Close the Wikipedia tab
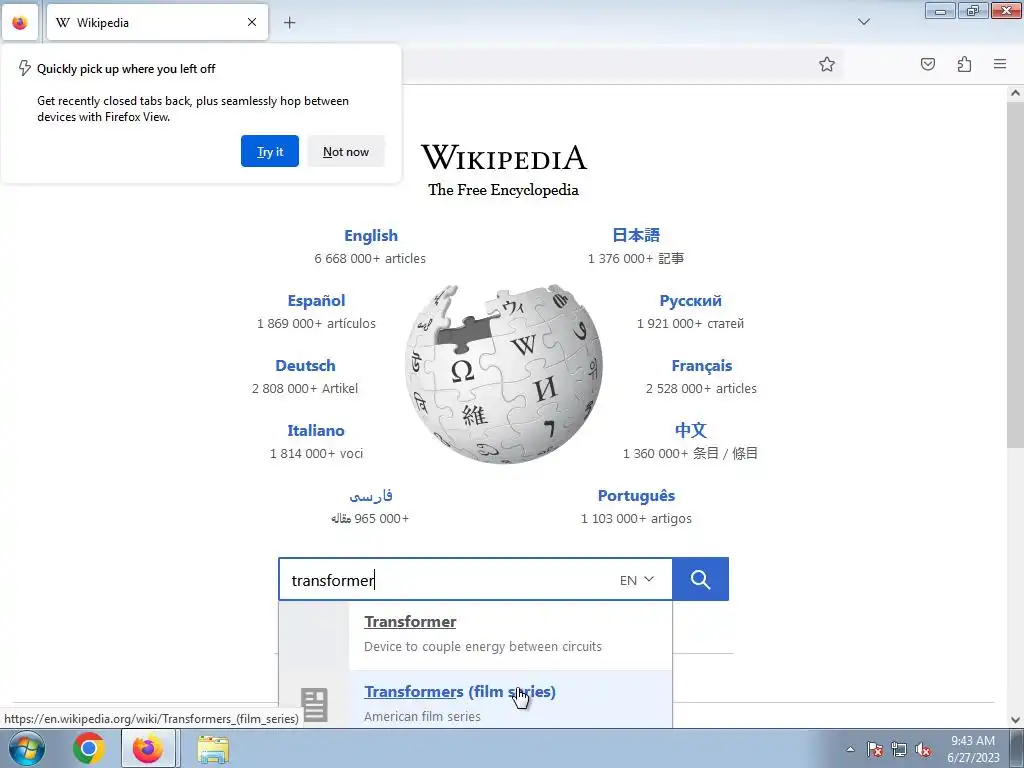1024x768 pixels. [x=251, y=22]
